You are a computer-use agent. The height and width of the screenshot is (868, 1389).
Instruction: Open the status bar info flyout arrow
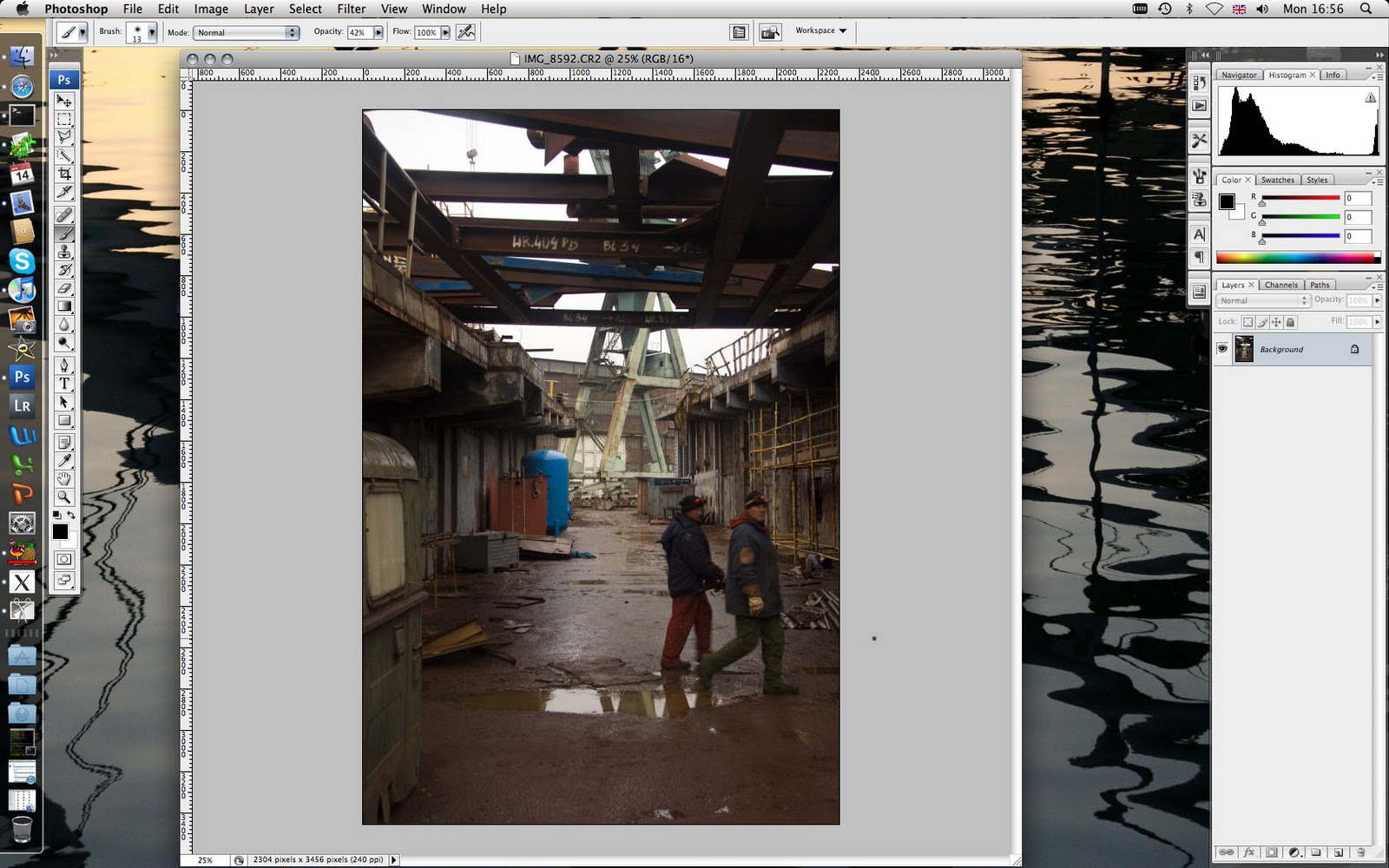point(394,860)
